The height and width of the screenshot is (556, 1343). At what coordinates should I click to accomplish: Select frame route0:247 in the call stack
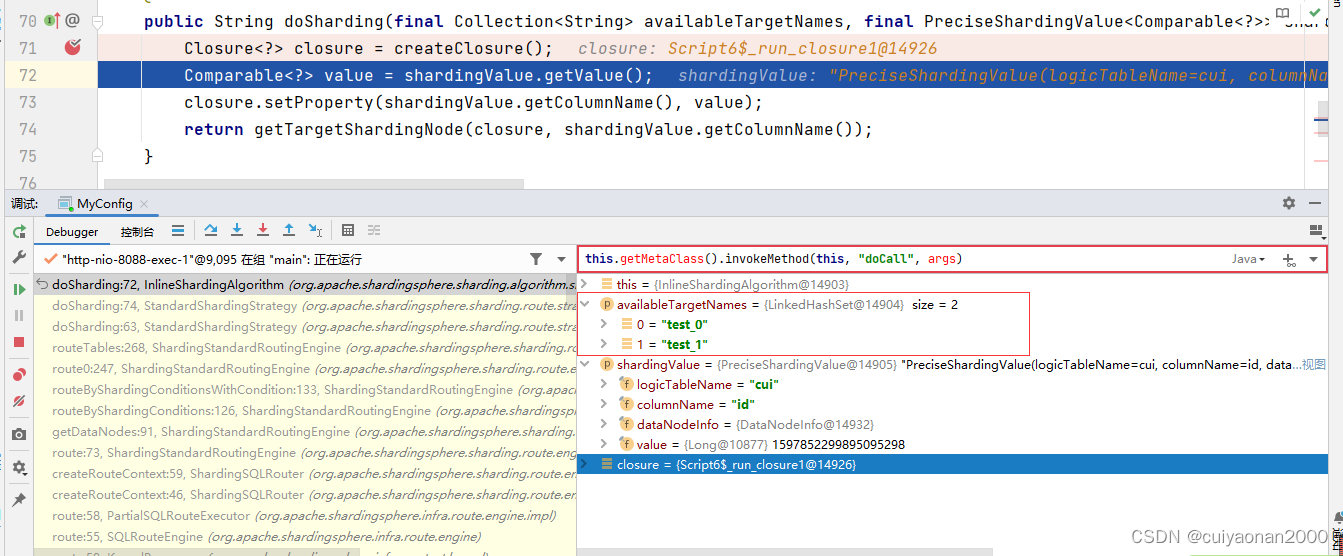click(x=305, y=368)
